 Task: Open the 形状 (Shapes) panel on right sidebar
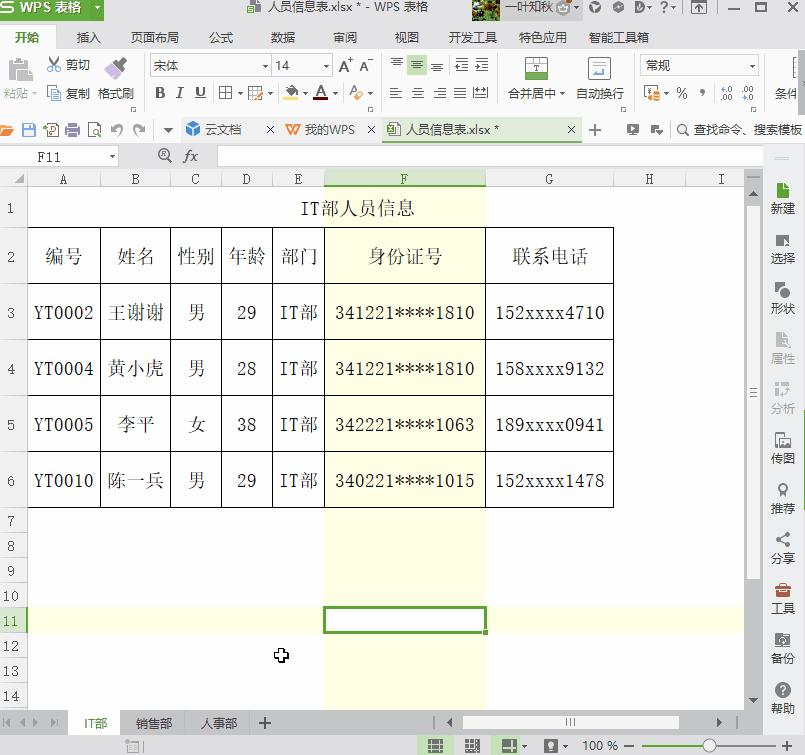pos(783,298)
